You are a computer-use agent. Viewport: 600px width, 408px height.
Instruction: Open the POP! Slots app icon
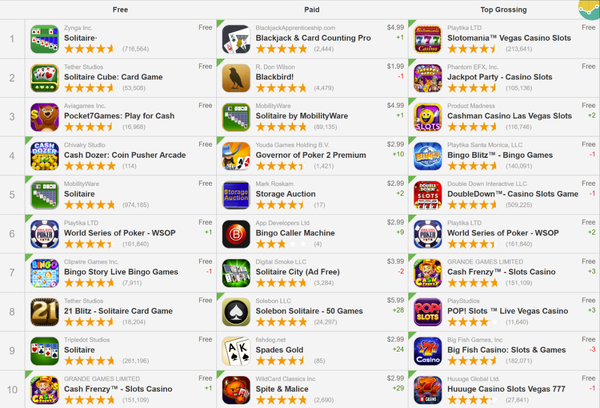(428, 312)
